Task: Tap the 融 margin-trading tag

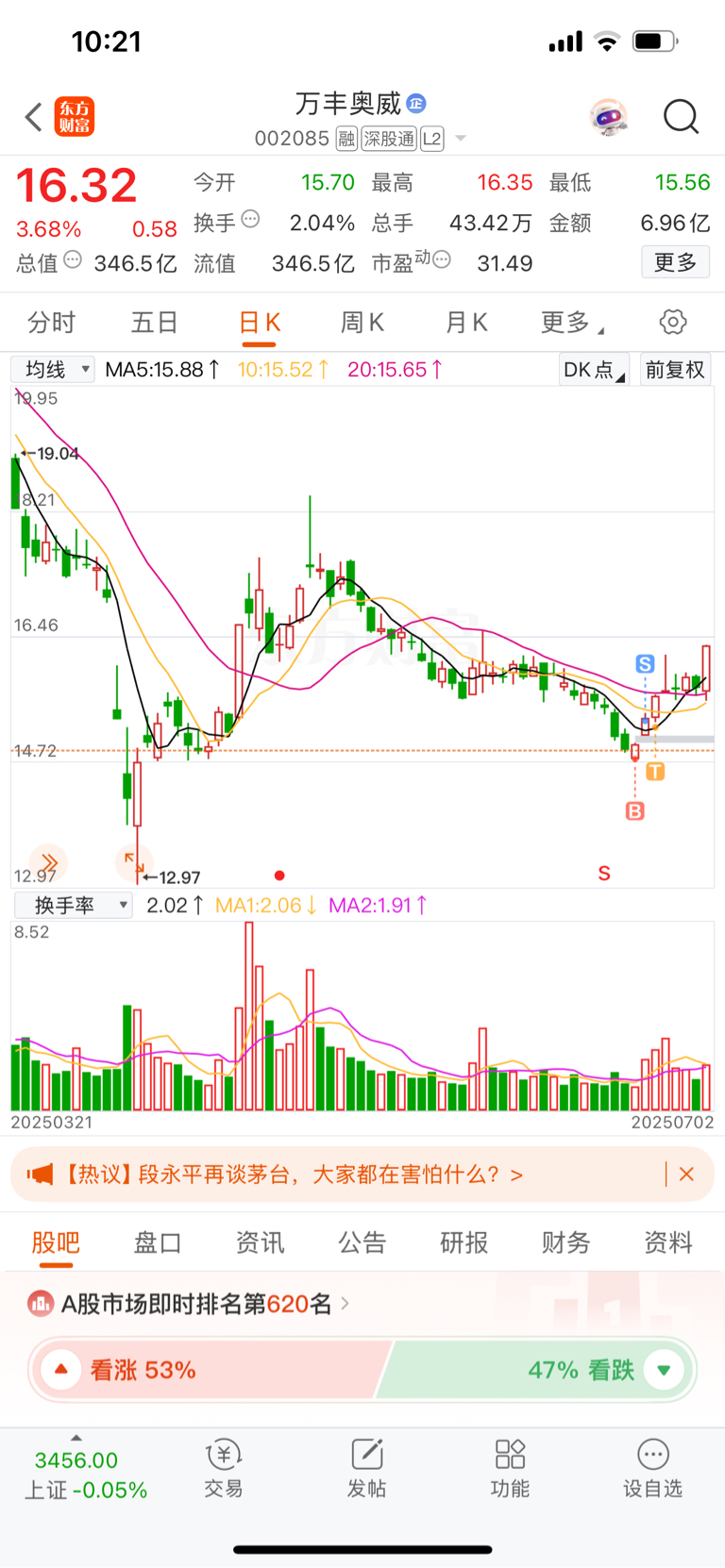Action: [346, 139]
